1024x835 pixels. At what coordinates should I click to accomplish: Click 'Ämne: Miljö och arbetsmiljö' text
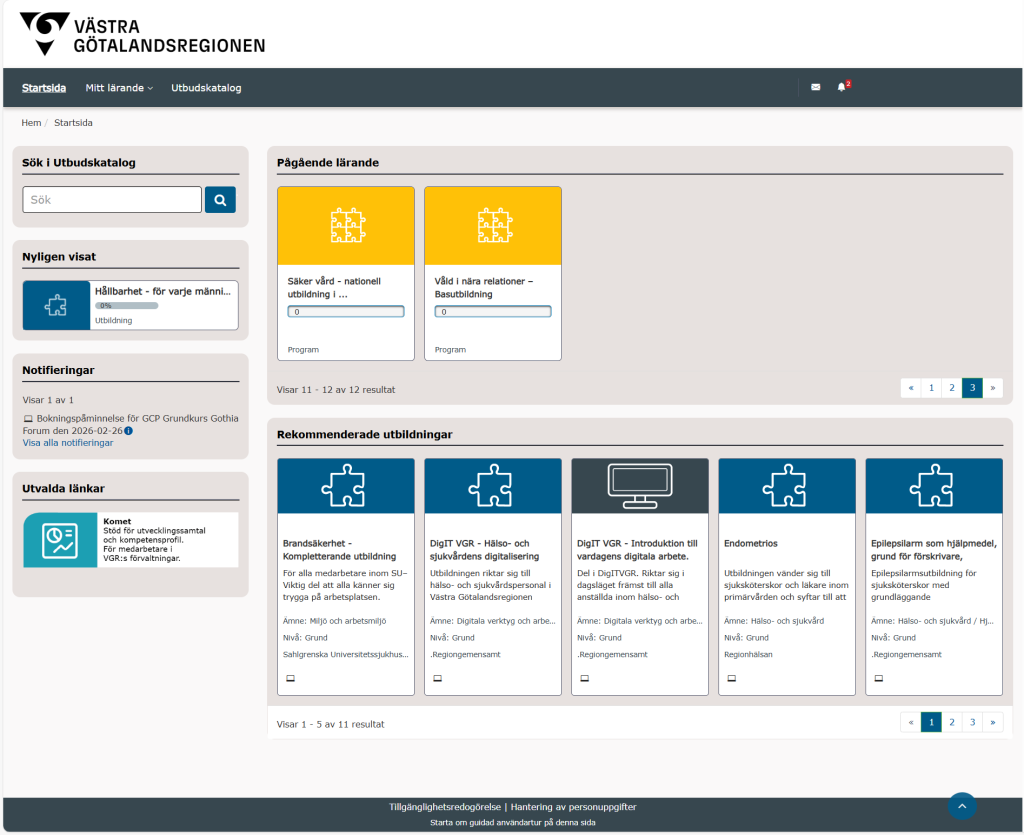coord(334,621)
